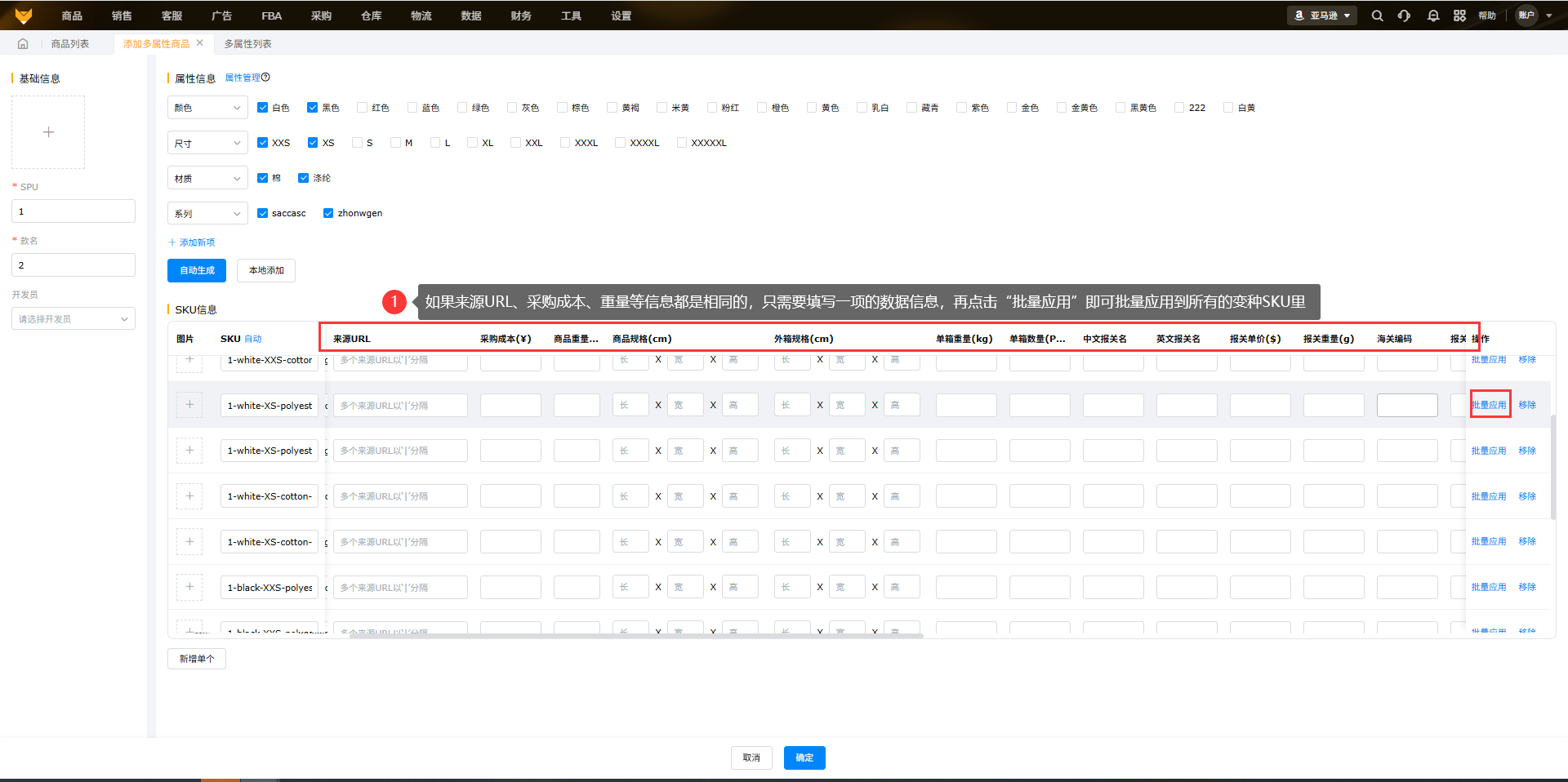Click 批量应用 in first 1-white-XS-polyest row
Screen dimensions: 1568x782
tap(1489, 405)
